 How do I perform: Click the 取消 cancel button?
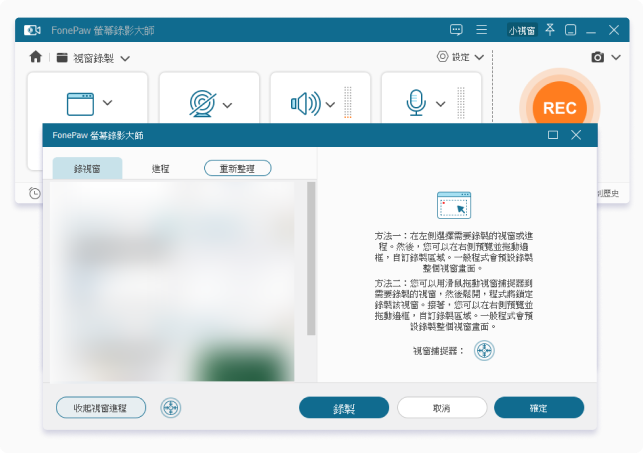[x=442, y=408]
